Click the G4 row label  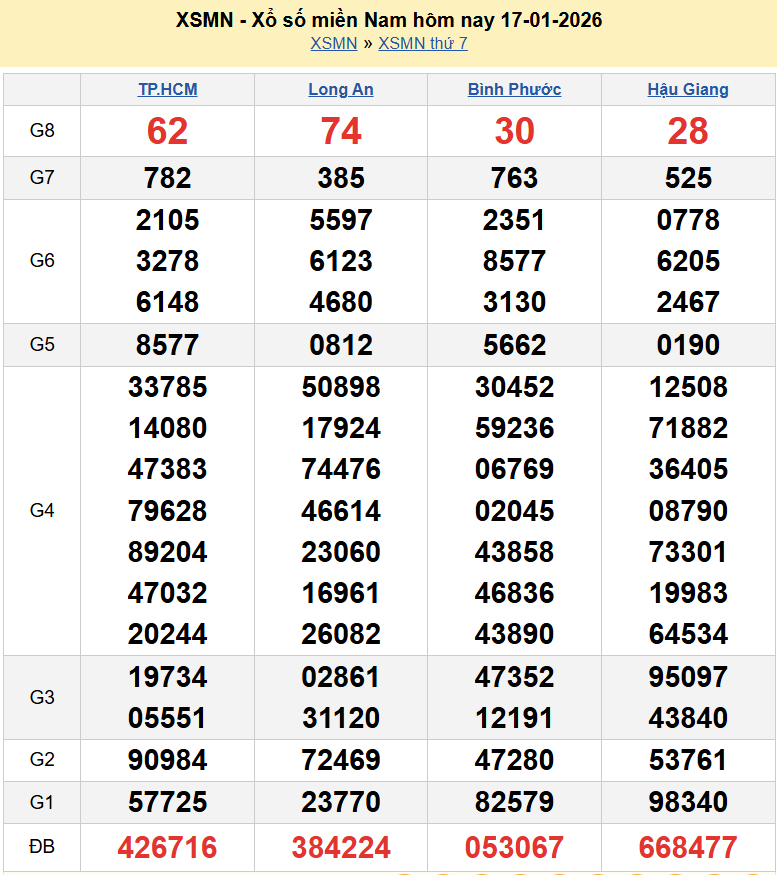pos(42,511)
